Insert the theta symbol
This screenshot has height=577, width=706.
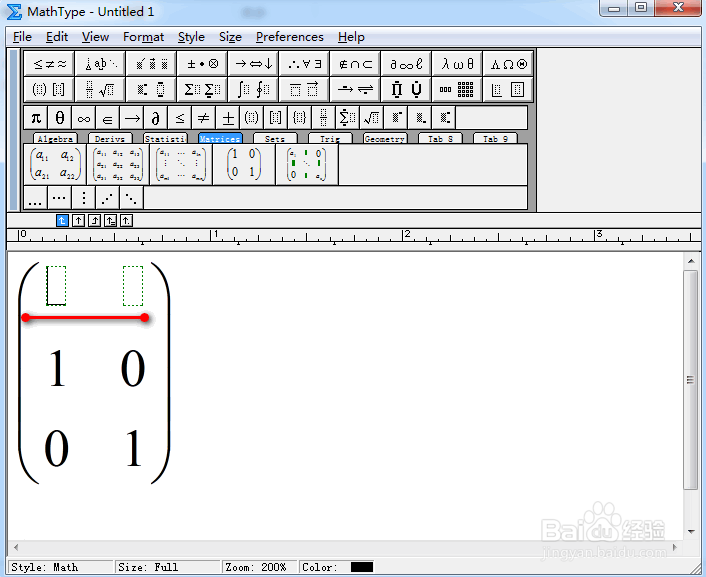(59, 118)
